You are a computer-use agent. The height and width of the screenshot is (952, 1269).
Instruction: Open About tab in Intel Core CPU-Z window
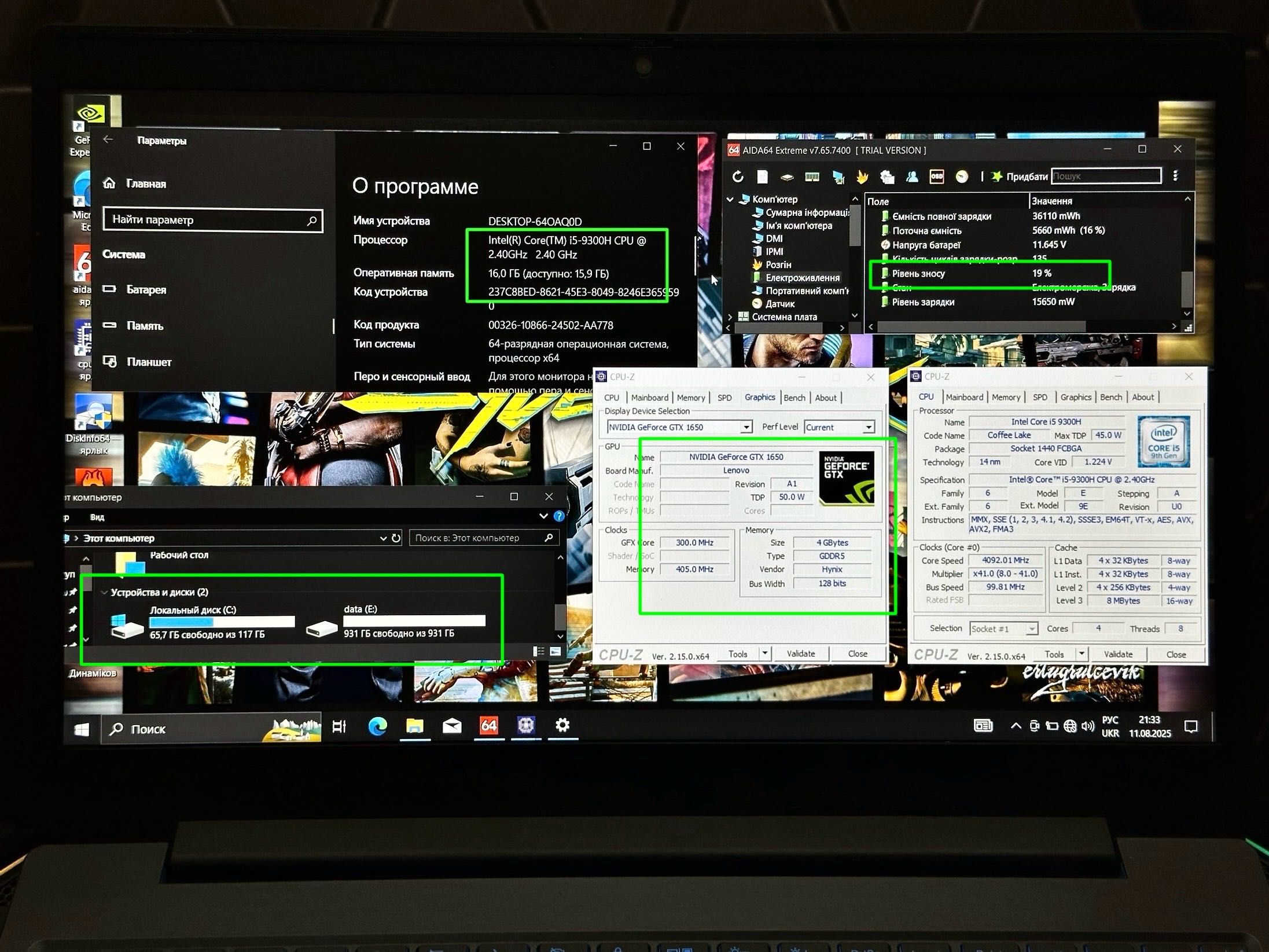[1143, 397]
